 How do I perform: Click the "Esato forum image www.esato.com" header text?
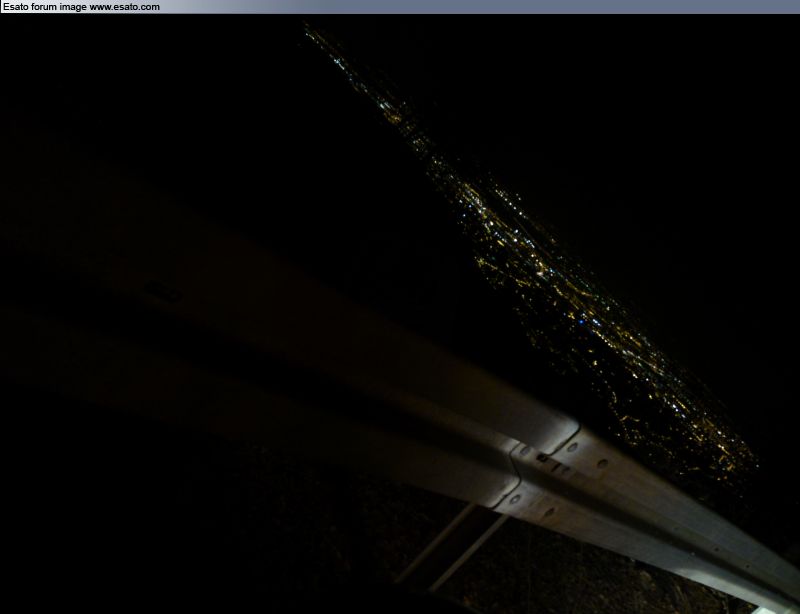click(x=81, y=7)
